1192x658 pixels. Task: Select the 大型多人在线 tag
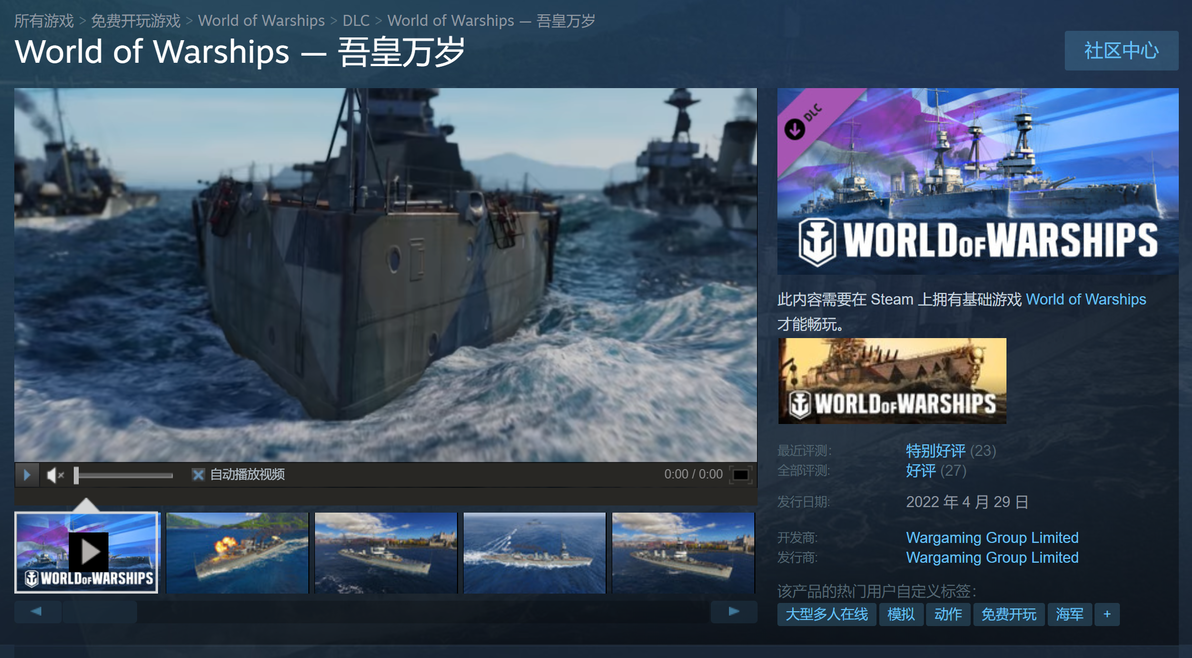point(826,614)
